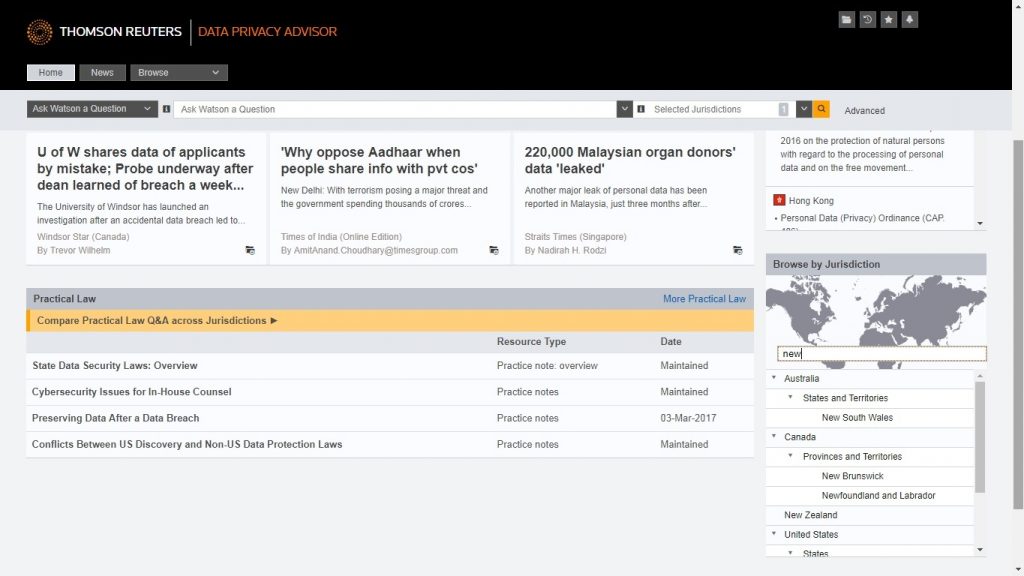Collapse States and Territories node
The width and height of the screenshot is (1024, 576).
click(790, 397)
